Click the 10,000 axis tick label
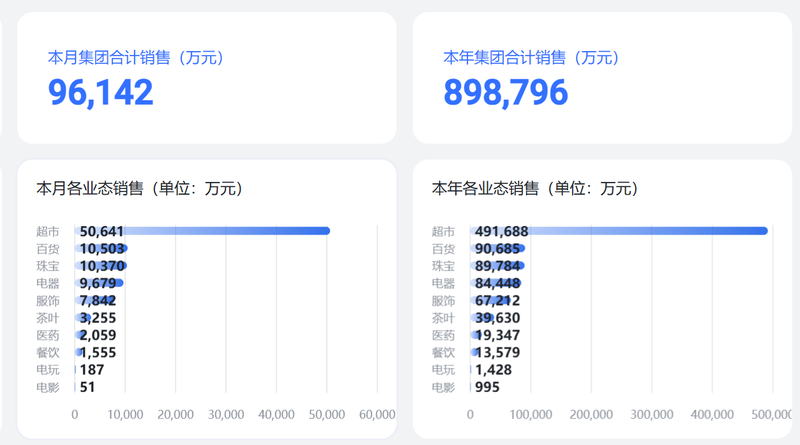Screen dimensions: 800x445 tap(125, 414)
